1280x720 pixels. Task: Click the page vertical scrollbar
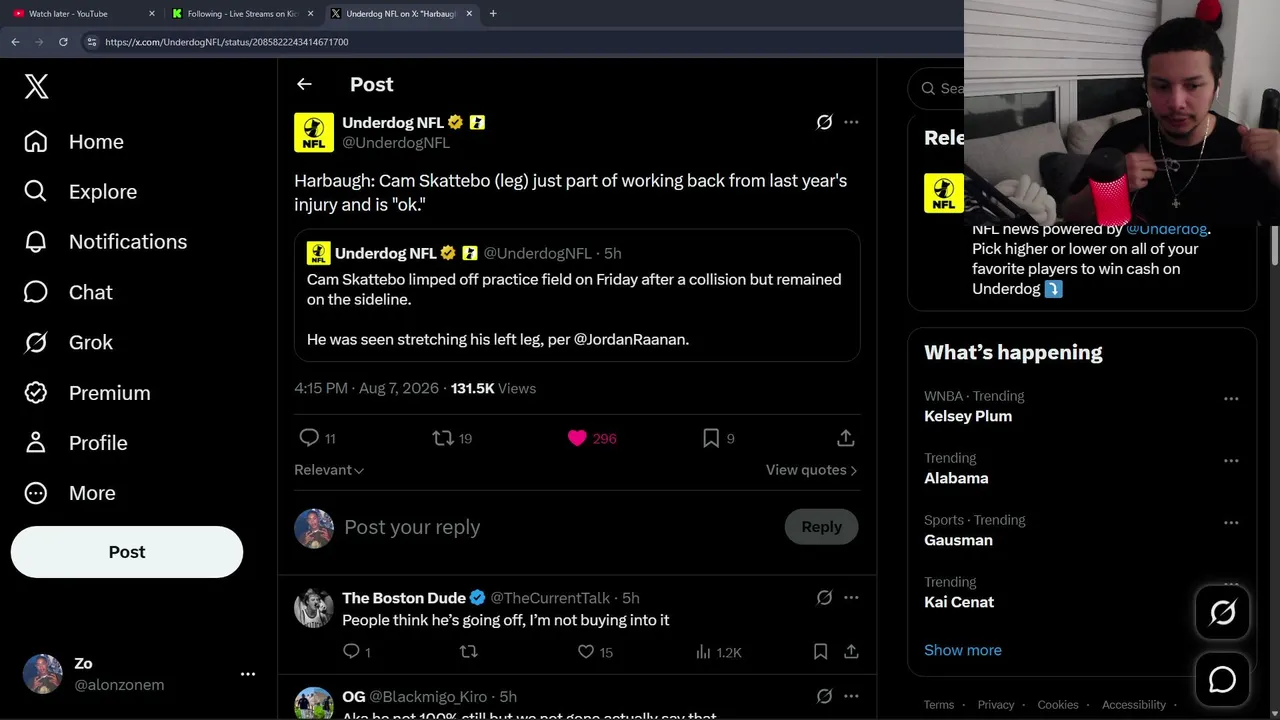(x=1274, y=245)
